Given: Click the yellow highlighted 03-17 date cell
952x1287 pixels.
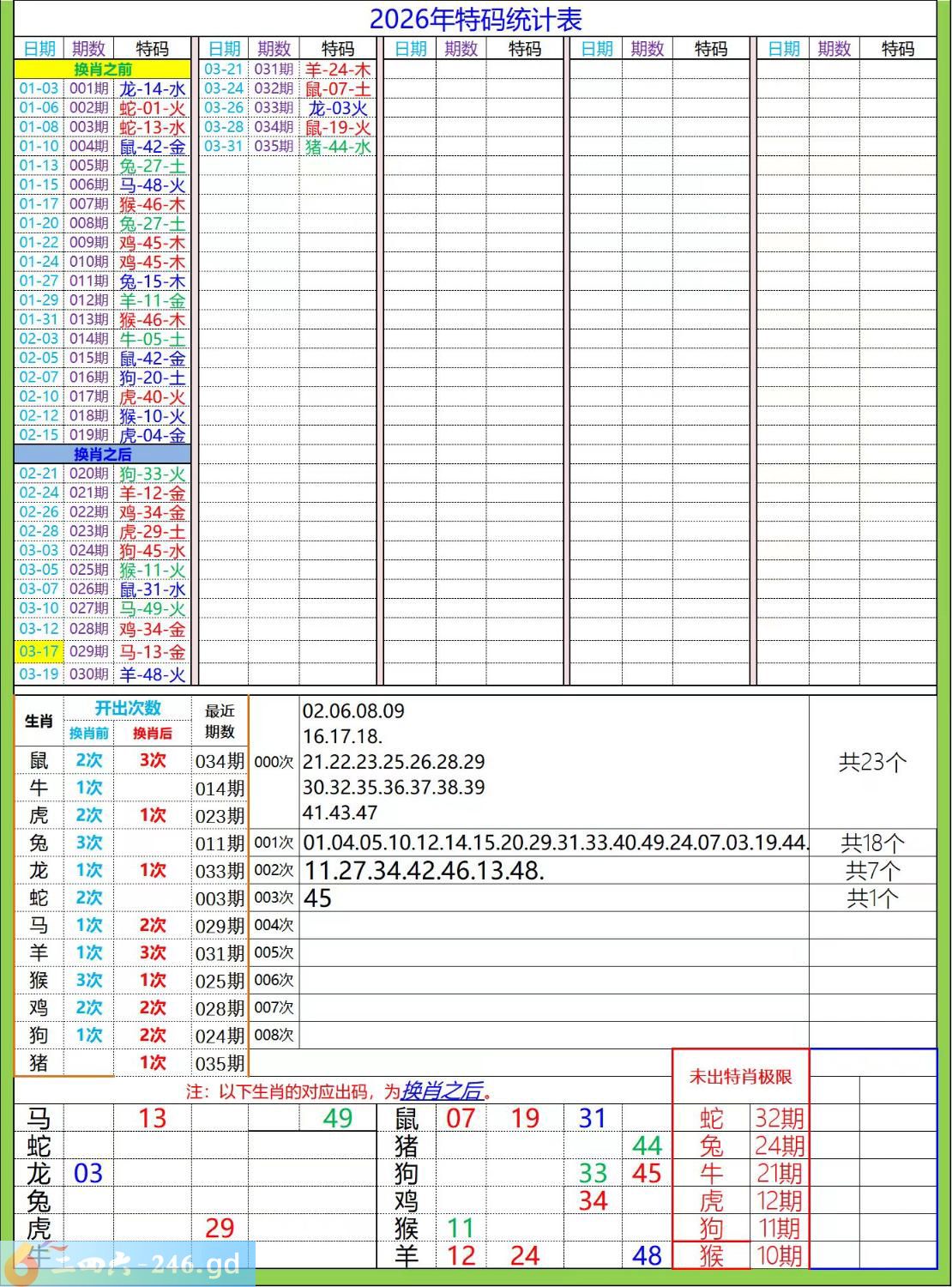Looking at the screenshot, I should pyautogui.click(x=39, y=651).
